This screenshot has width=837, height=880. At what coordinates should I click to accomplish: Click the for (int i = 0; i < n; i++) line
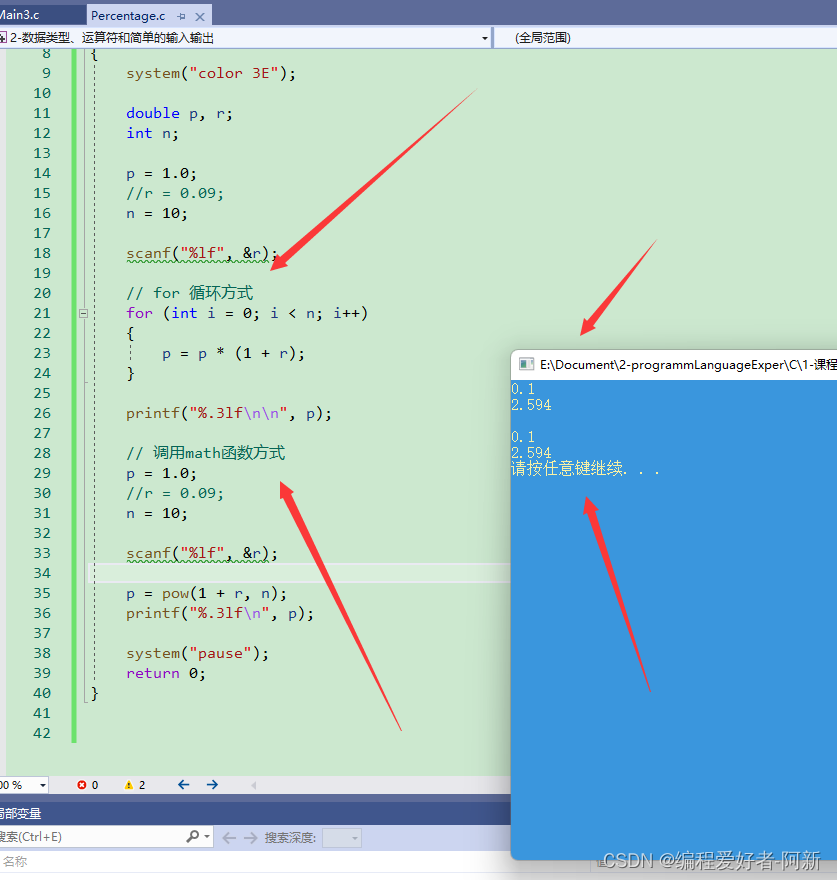246,313
